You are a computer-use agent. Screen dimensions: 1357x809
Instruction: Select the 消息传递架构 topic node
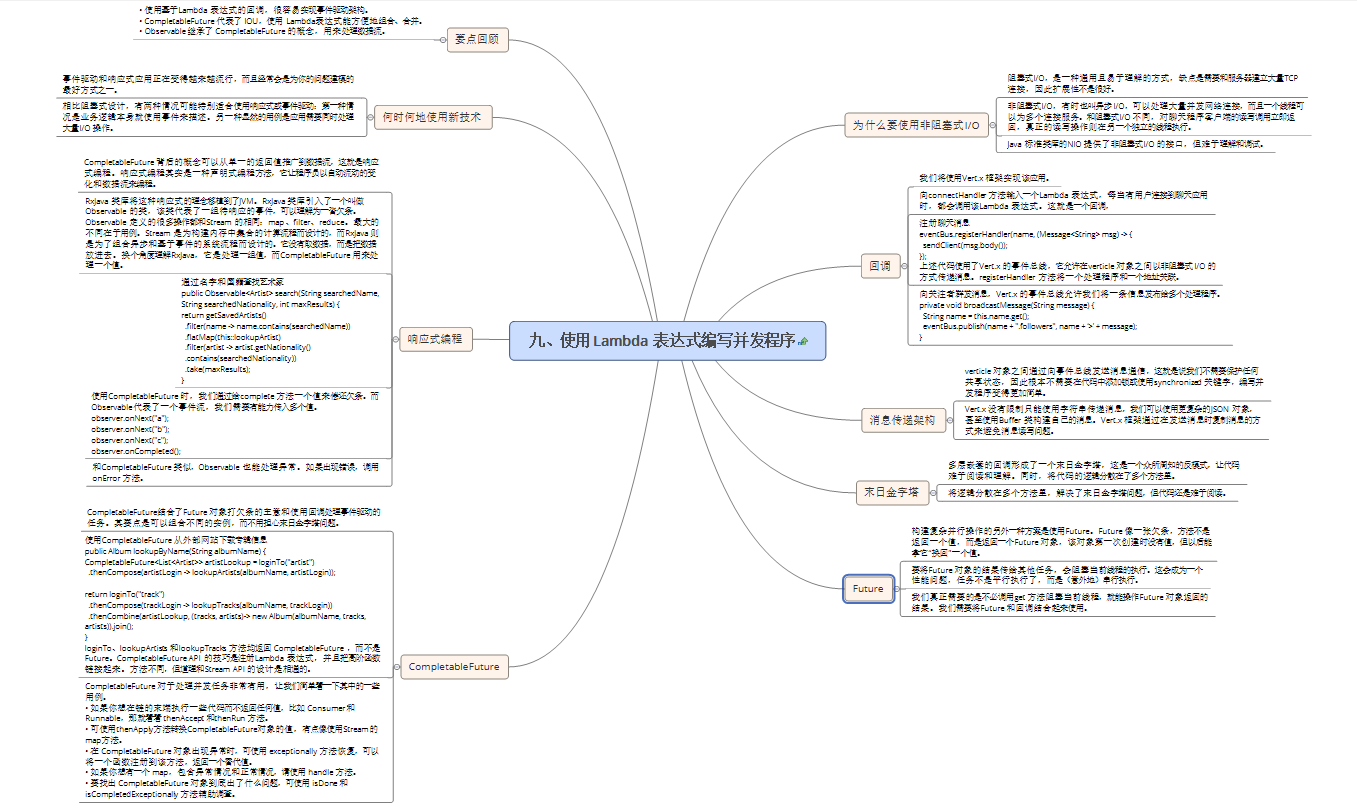point(902,421)
